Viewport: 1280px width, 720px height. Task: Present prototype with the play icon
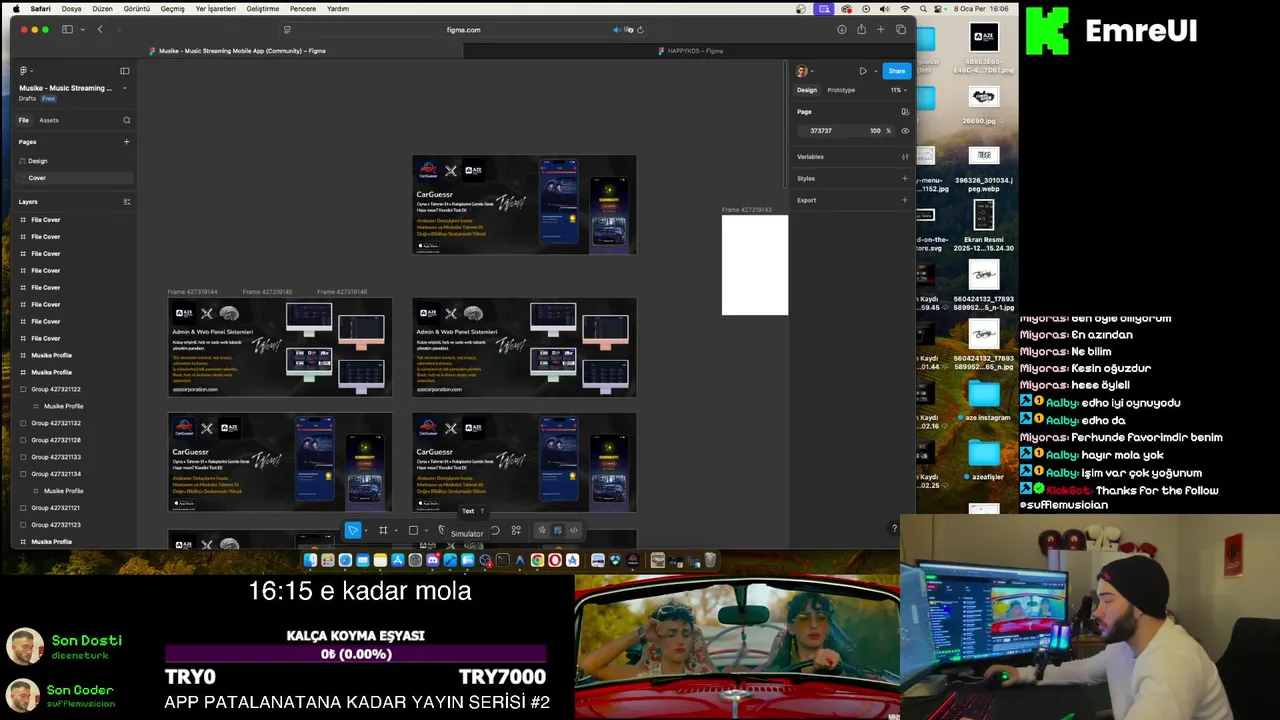point(863,71)
